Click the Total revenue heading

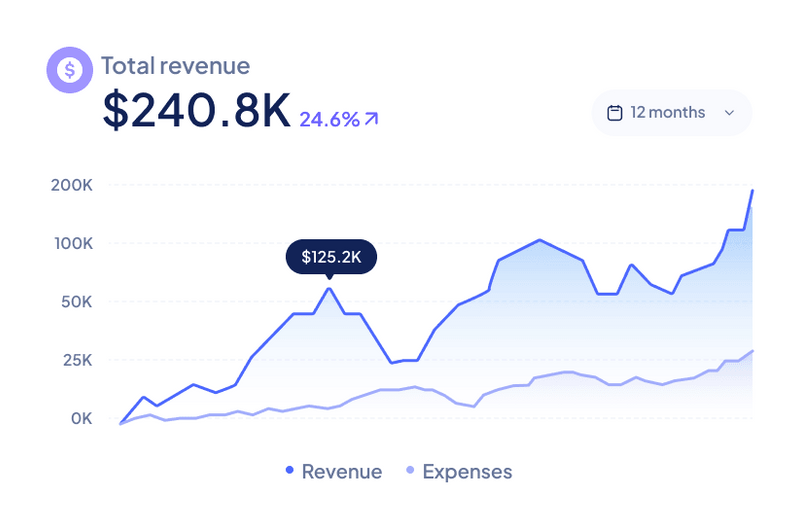[x=175, y=67]
